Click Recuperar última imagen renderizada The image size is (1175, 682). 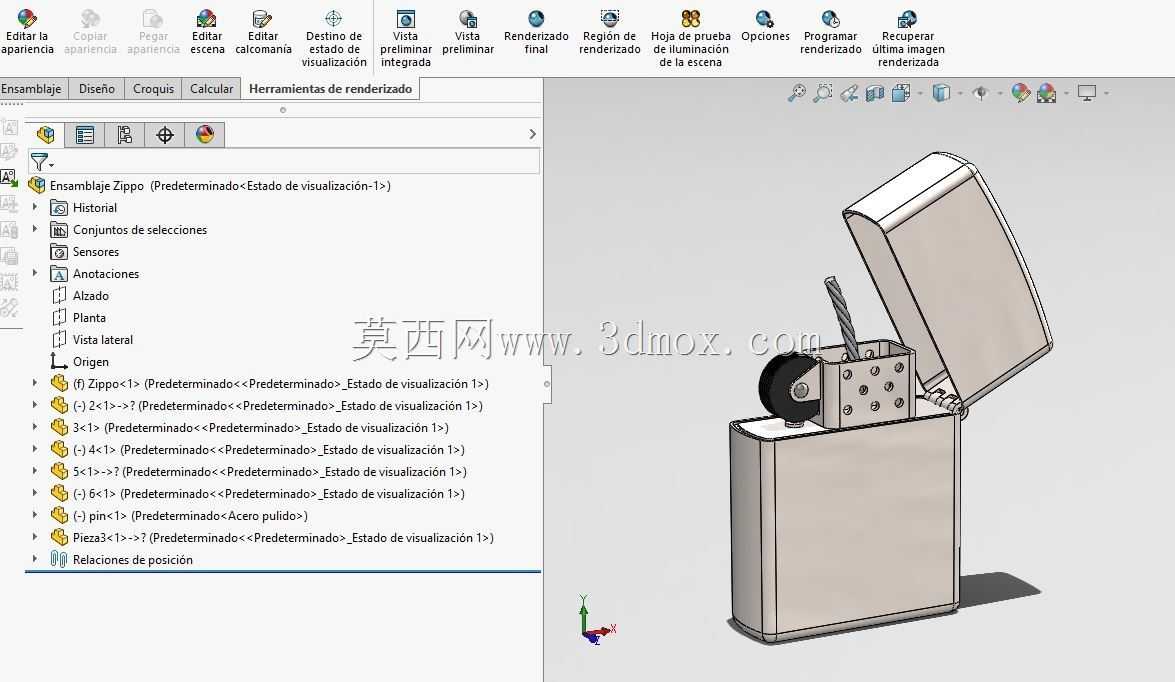pos(907,39)
